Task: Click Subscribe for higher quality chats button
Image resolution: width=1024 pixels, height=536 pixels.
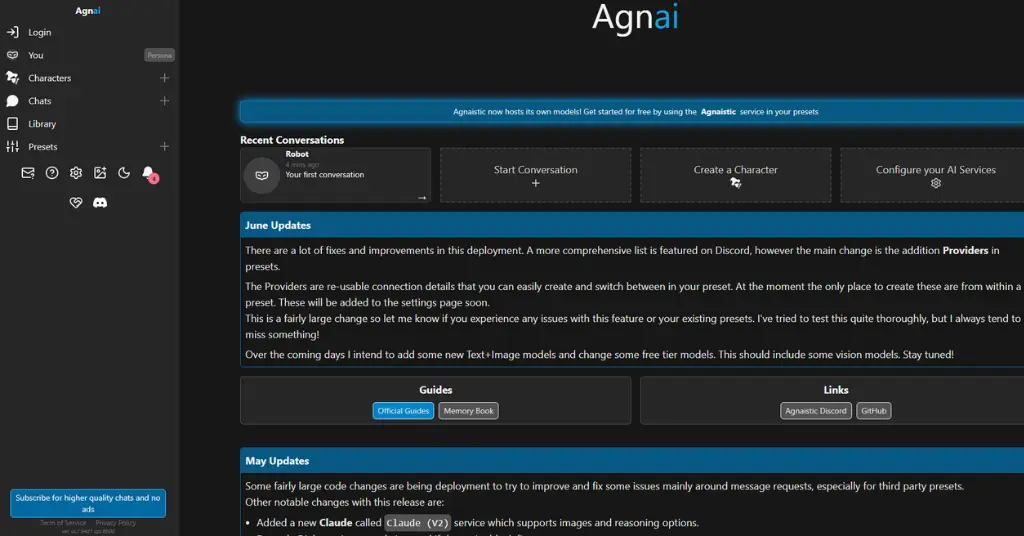Action: point(88,503)
